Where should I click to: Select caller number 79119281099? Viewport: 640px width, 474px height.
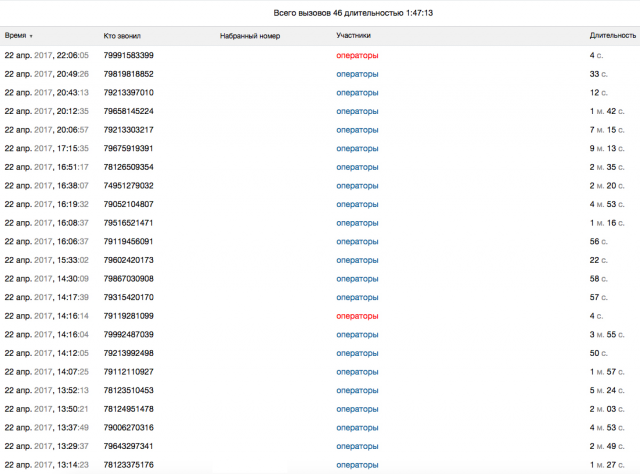(x=129, y=316)
